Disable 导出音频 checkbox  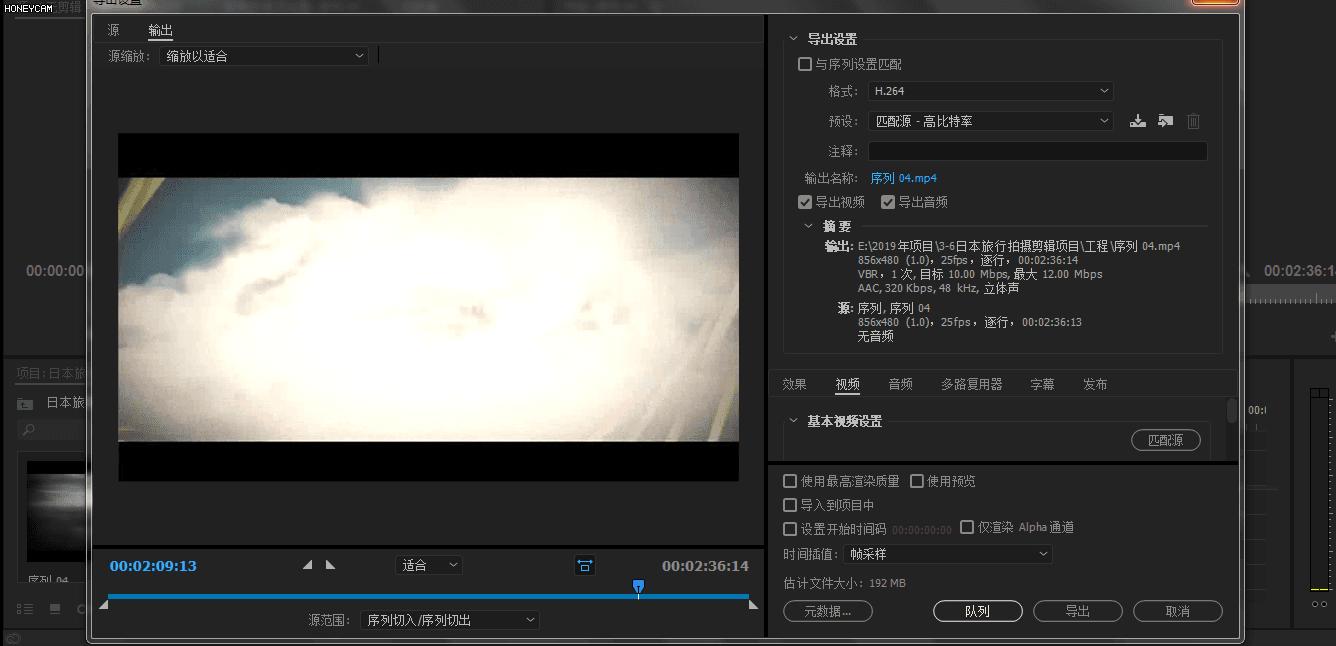coord(888,201)
